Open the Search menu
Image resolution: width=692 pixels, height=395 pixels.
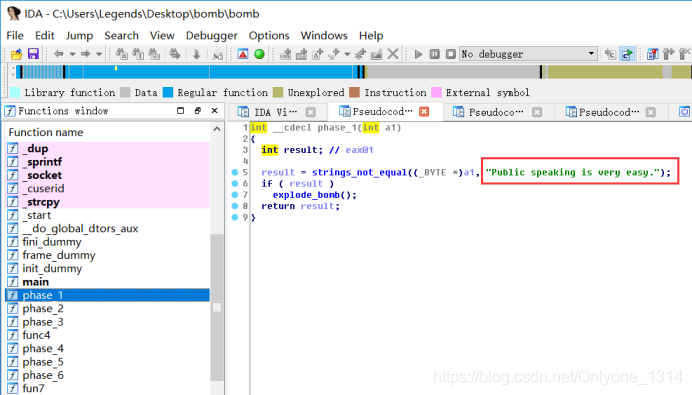click(x=121, y=35)
